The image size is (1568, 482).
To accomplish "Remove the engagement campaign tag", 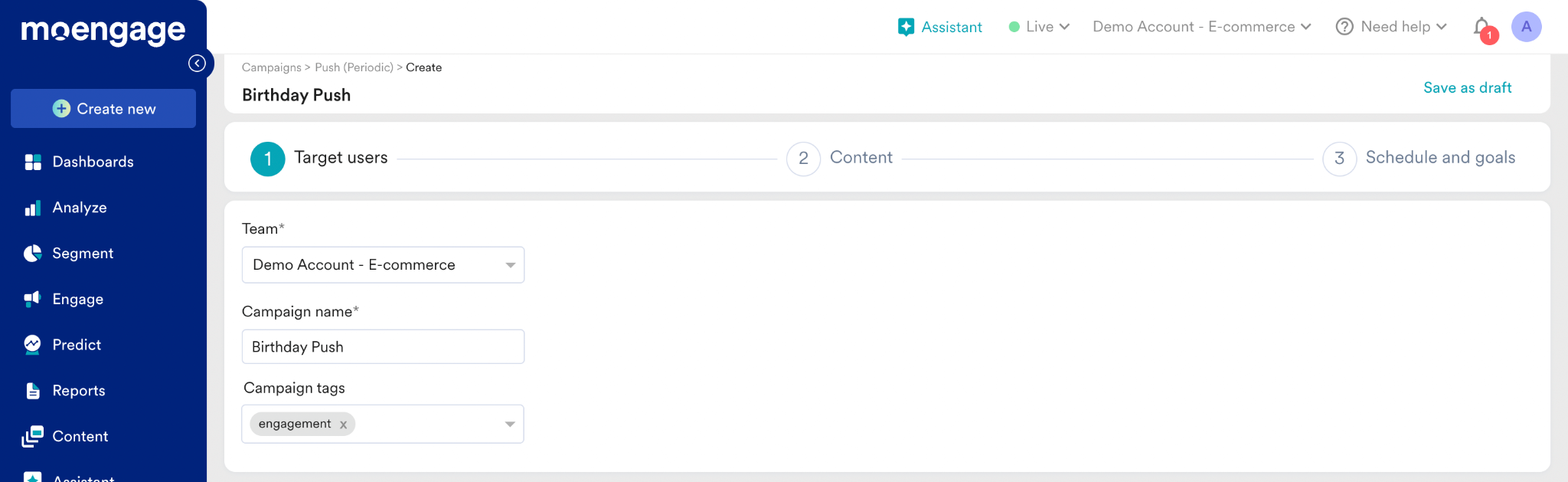I will (343, 425).
